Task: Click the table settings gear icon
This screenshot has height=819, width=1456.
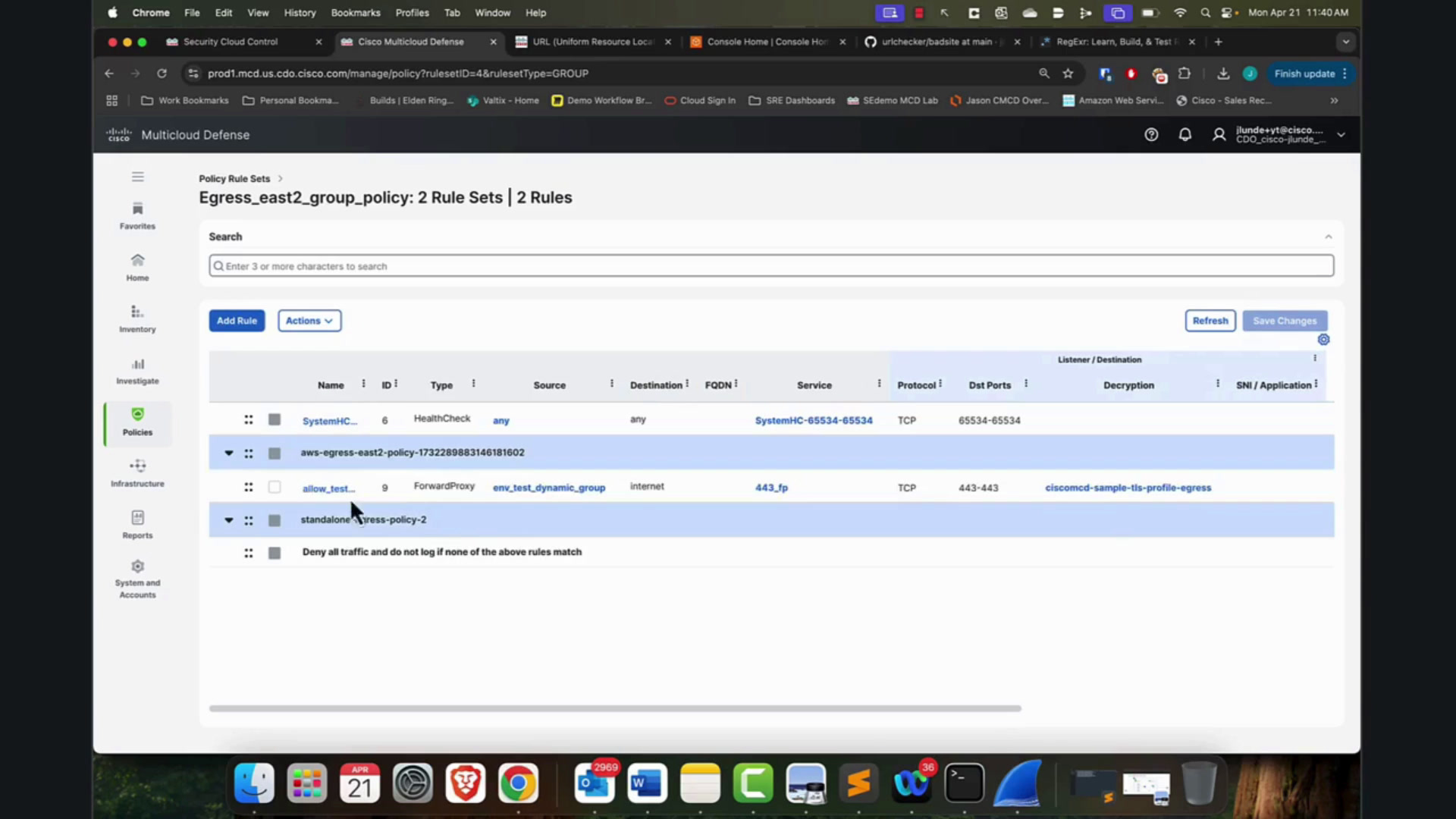Action: [x=1323, y=340]
